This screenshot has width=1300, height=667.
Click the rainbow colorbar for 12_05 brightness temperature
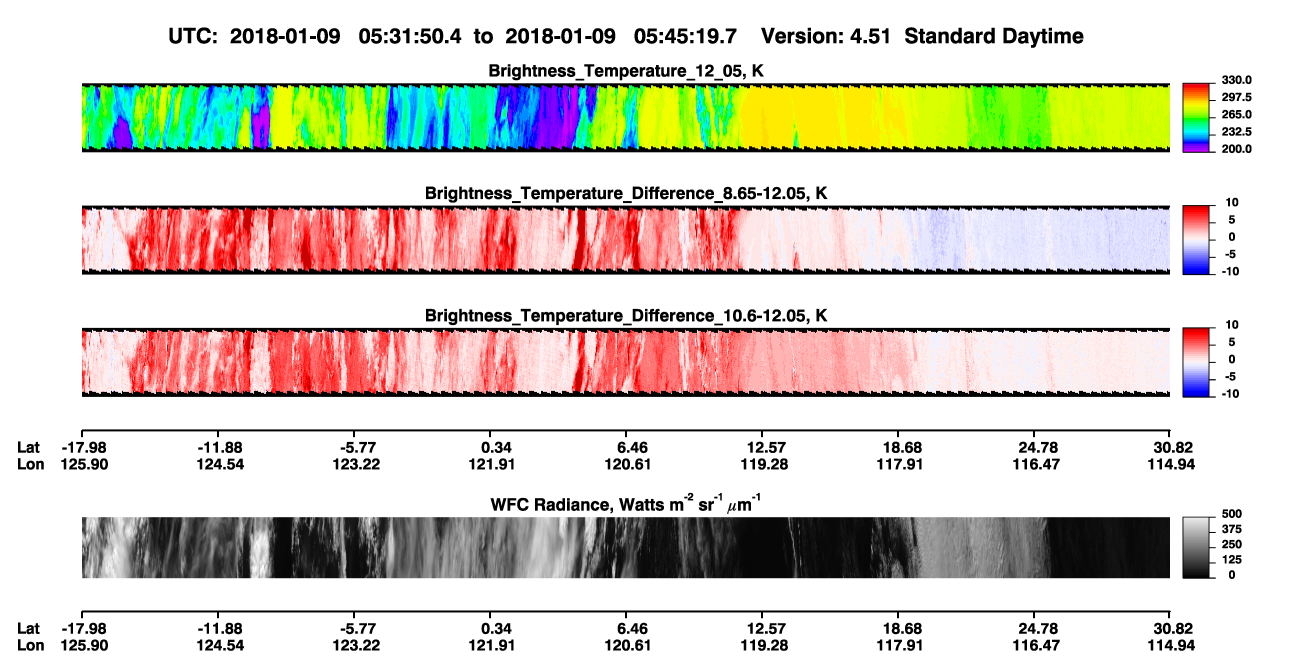1197,117
